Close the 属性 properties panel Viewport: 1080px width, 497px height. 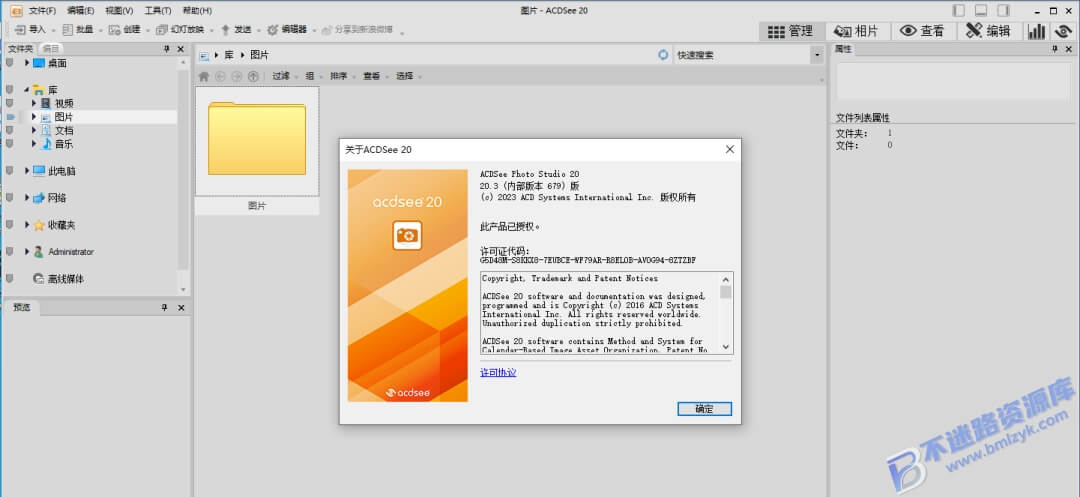point(1070,49)
